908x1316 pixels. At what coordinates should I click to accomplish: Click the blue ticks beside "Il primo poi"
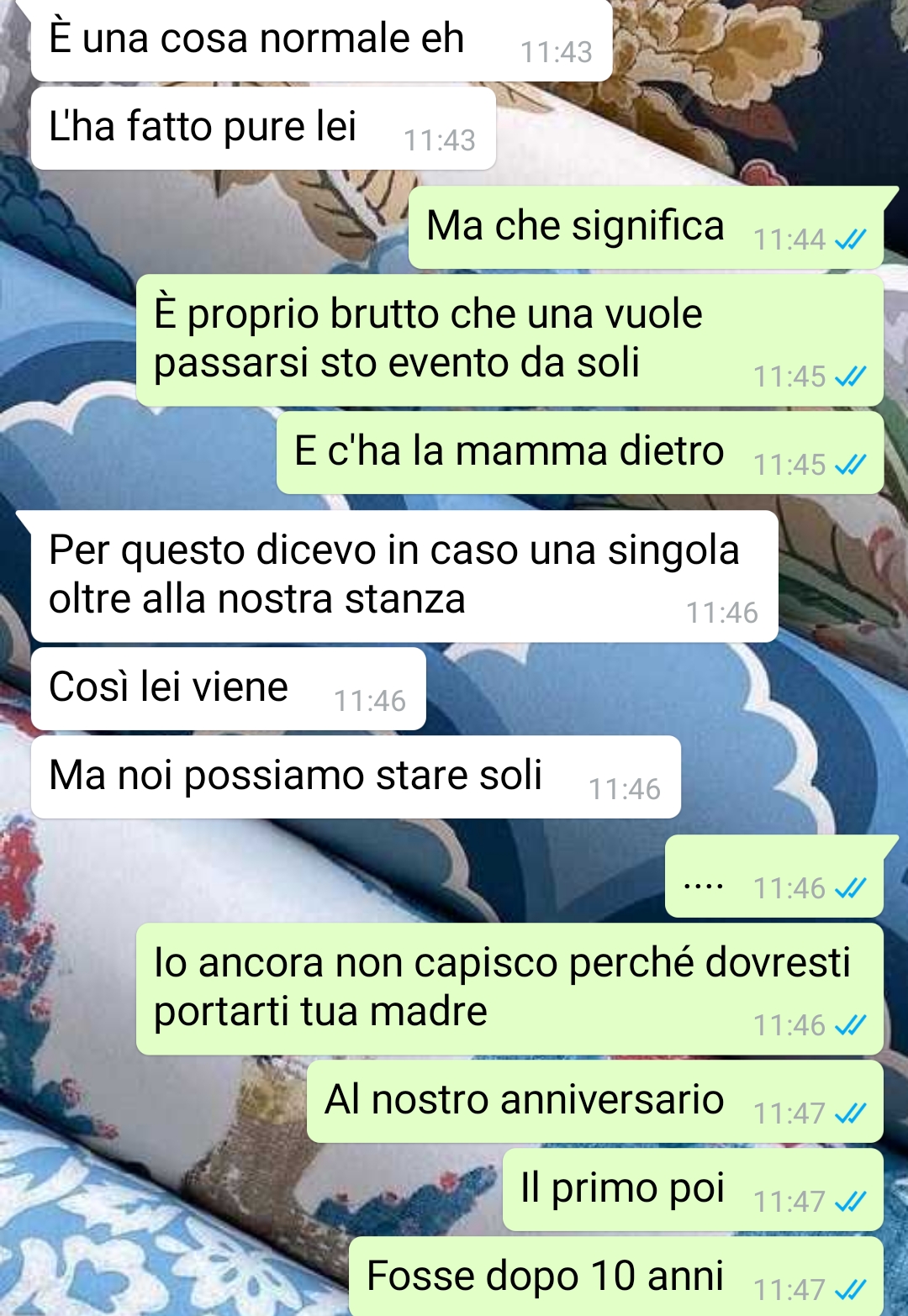pyautogui.click(x=850, y=1203)
